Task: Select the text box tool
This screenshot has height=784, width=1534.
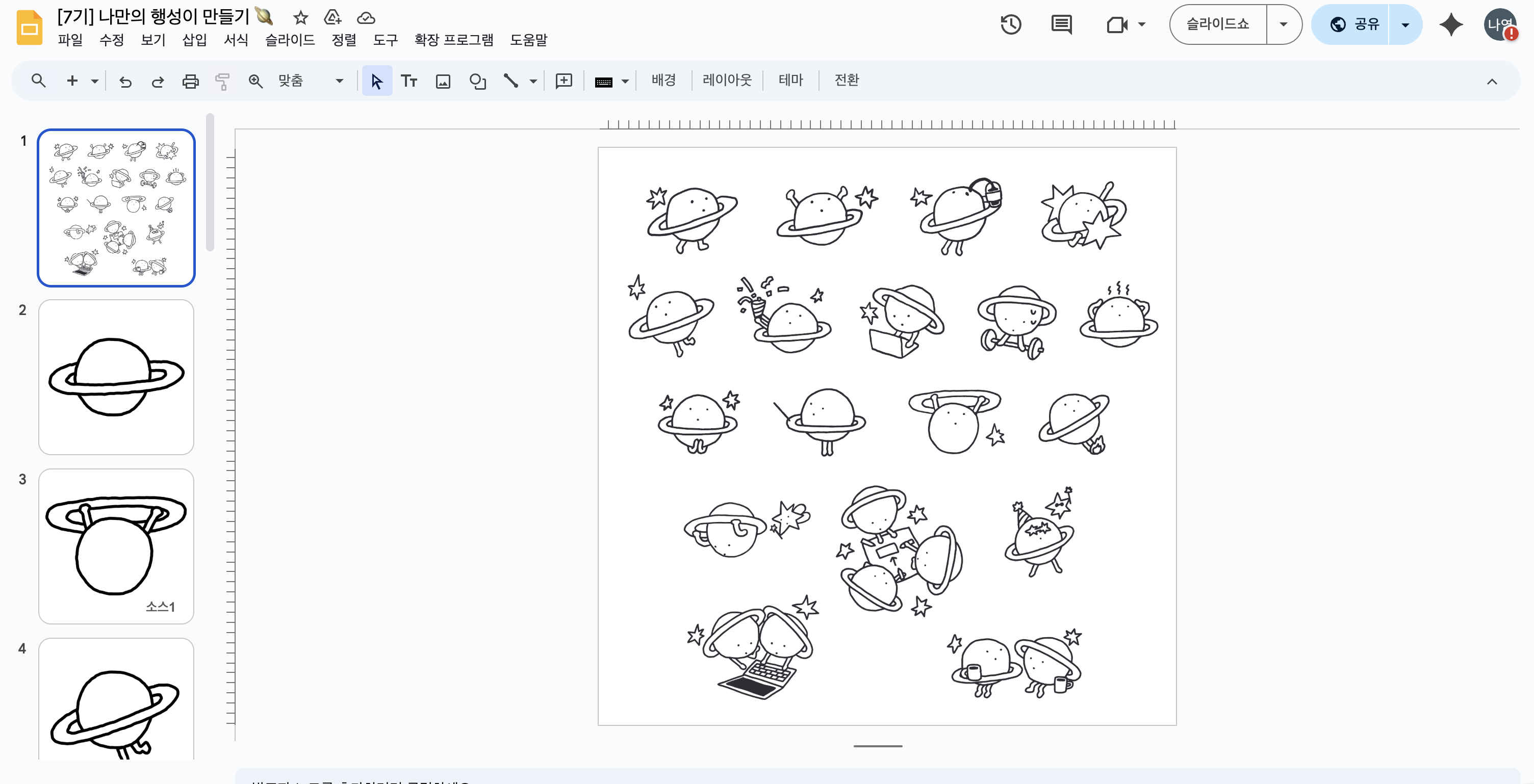Action: (408, 81)
